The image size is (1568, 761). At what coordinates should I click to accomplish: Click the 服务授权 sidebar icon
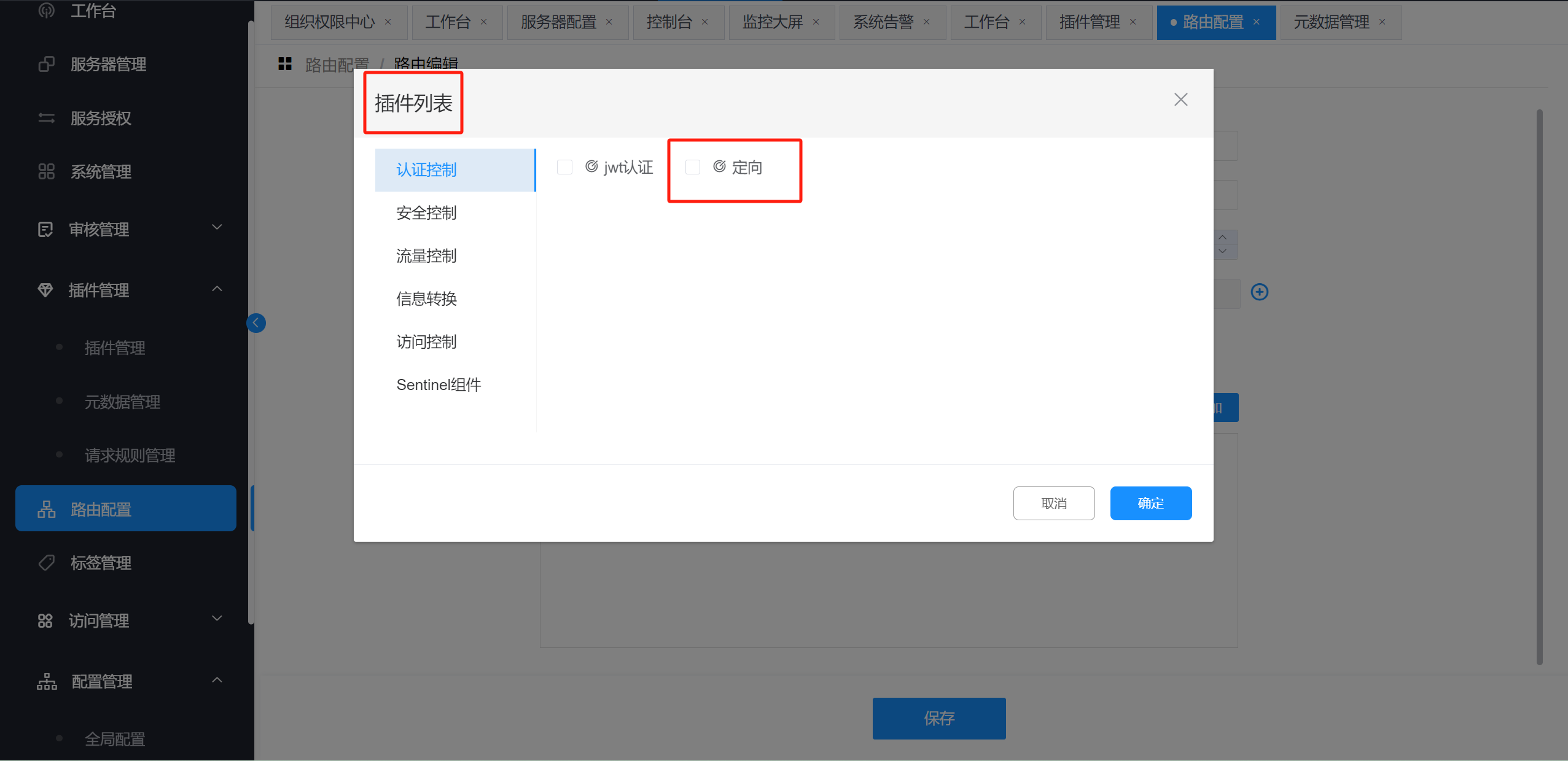(47, 118)
